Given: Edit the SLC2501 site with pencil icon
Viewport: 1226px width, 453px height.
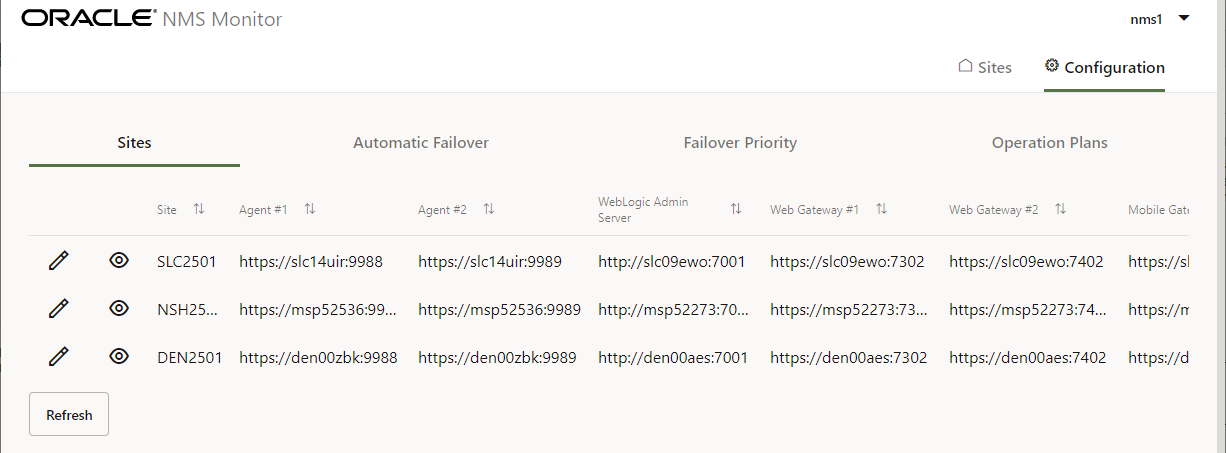Looking at the screenshot, I should click(x=59, y=261).
